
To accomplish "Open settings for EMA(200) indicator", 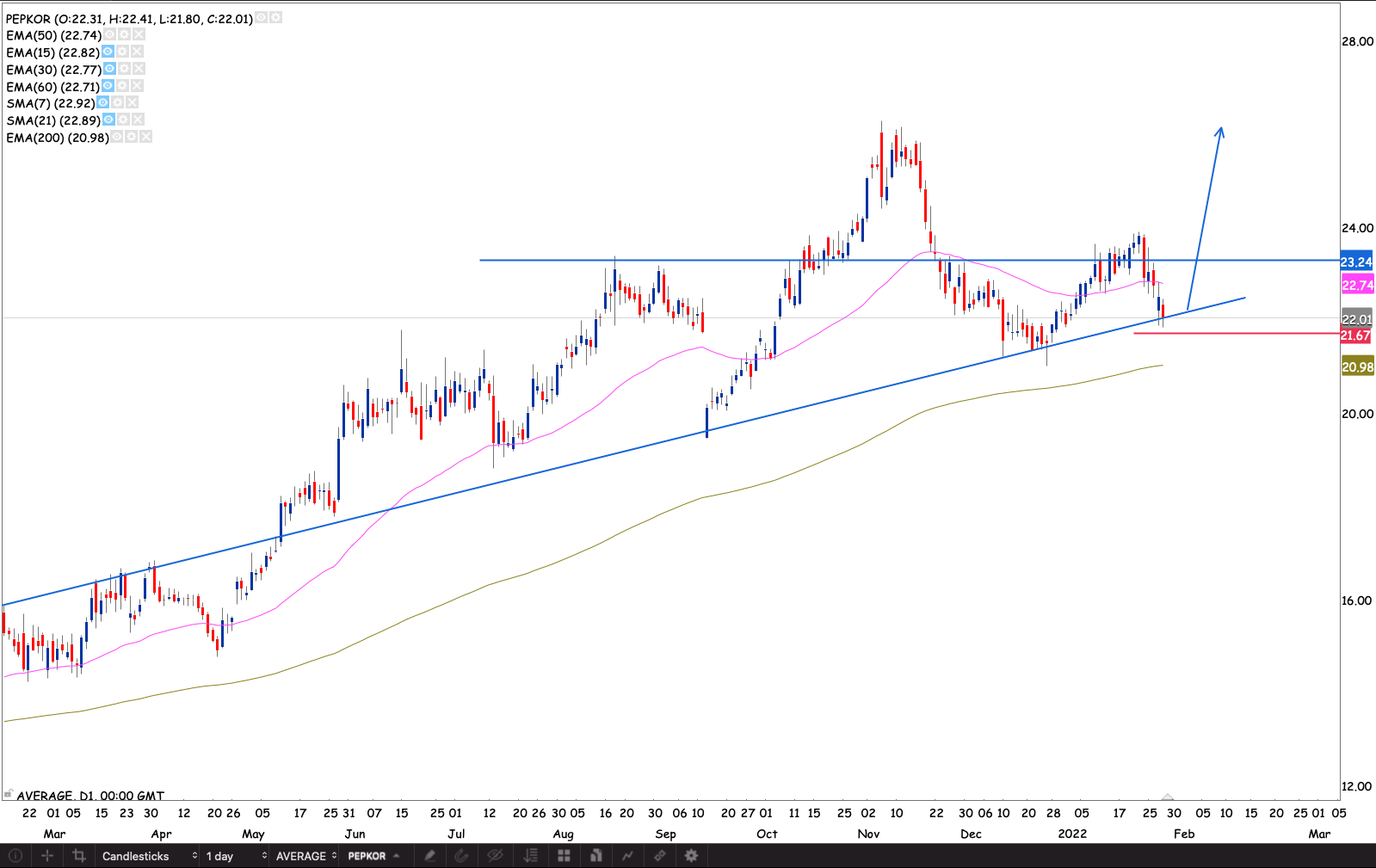I will coord(132,137).
